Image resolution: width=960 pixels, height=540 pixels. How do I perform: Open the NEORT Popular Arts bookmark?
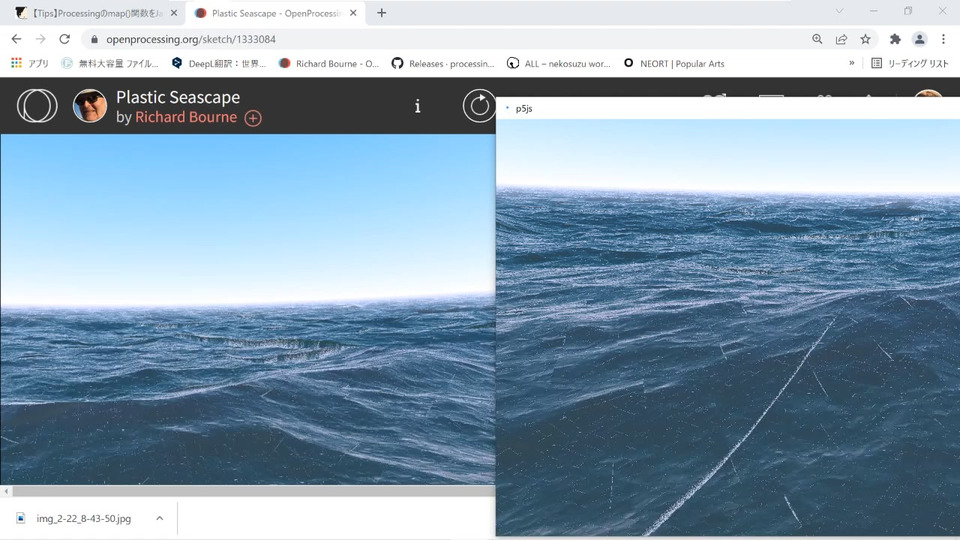(673, 63)
